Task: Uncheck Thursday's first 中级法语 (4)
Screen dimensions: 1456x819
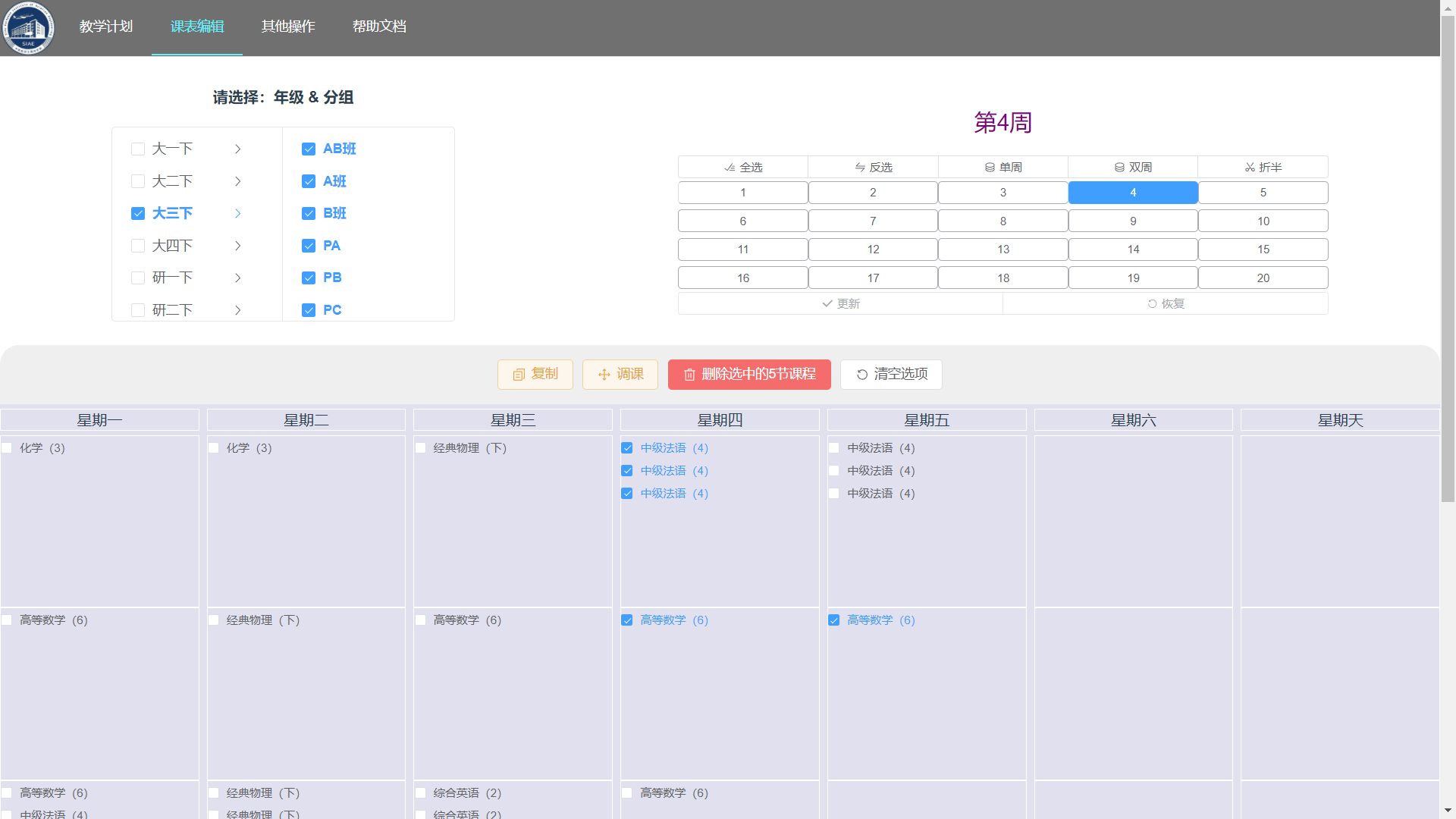Action: (x=627, y=448)
